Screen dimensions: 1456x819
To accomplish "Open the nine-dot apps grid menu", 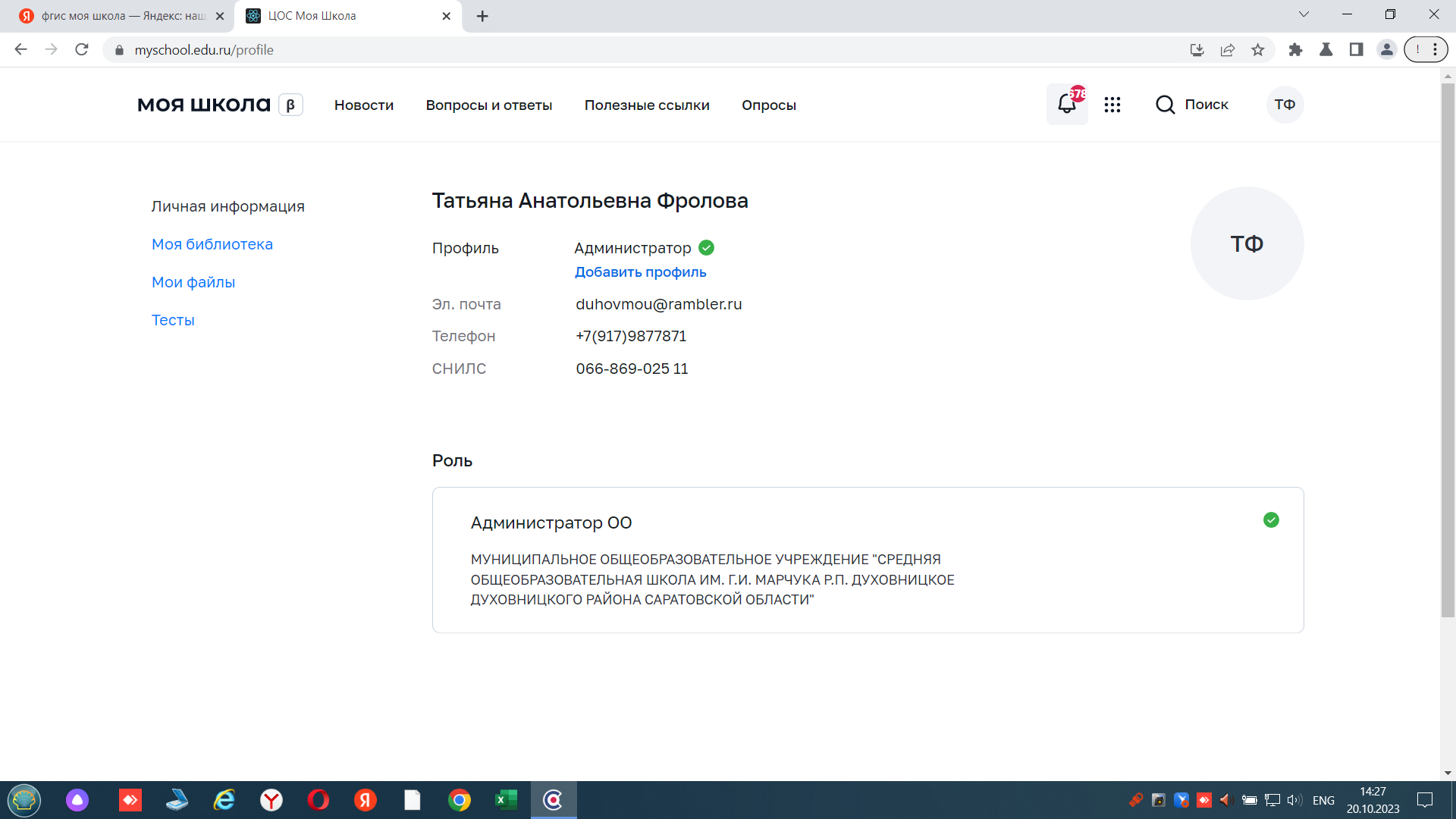I will tap(1112, 105).
